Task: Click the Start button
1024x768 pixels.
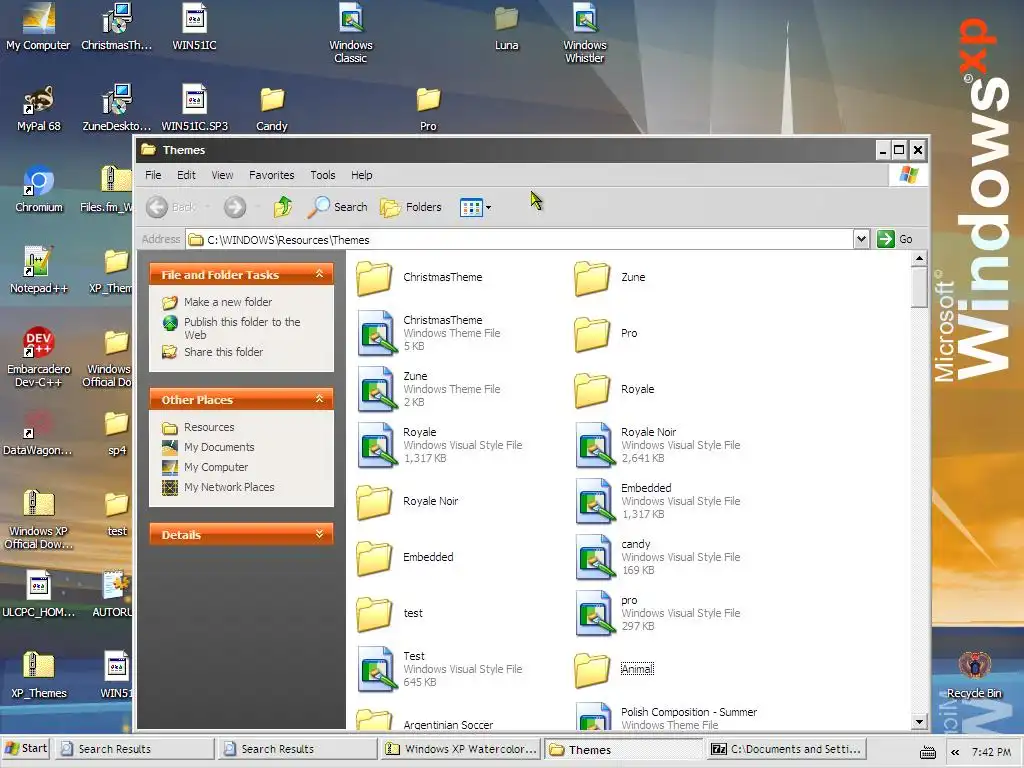Action: pos(26,748)
